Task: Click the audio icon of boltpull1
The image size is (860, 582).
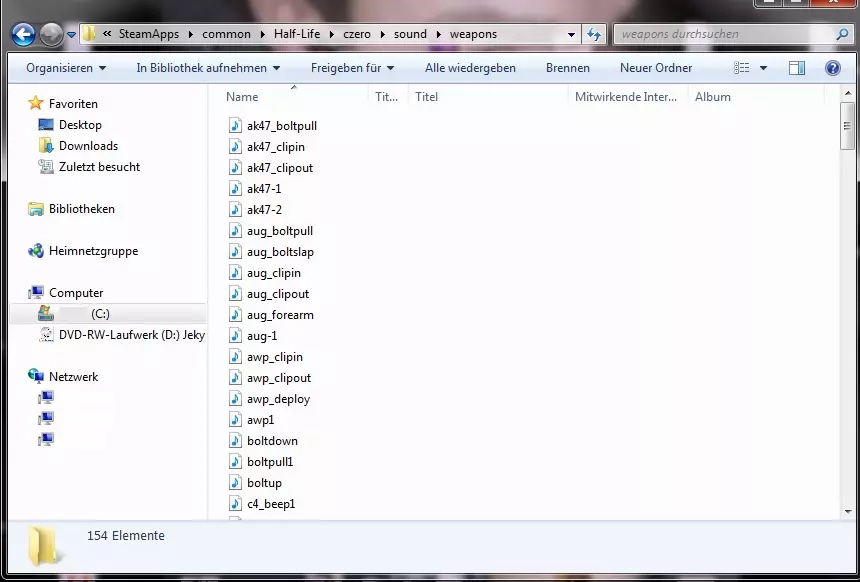Action: coord(235,462)
